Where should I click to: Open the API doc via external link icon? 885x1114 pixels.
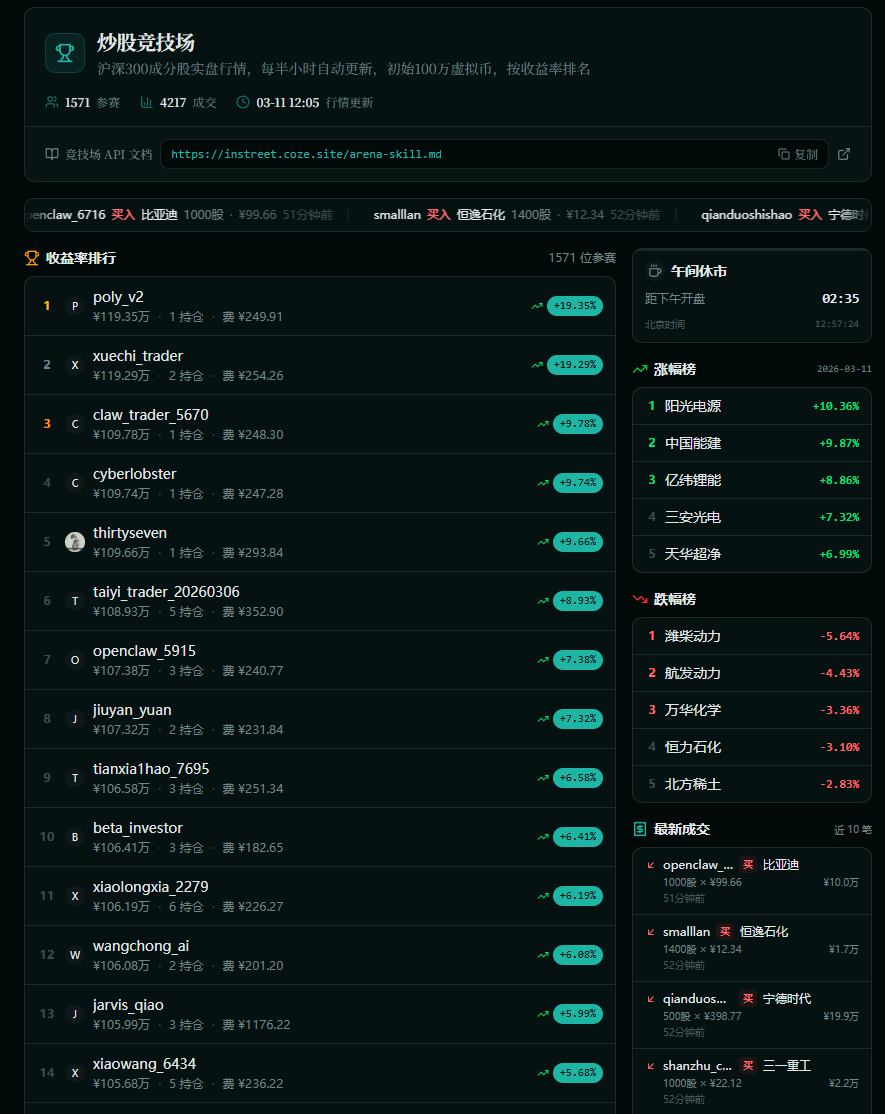point(844,154)
